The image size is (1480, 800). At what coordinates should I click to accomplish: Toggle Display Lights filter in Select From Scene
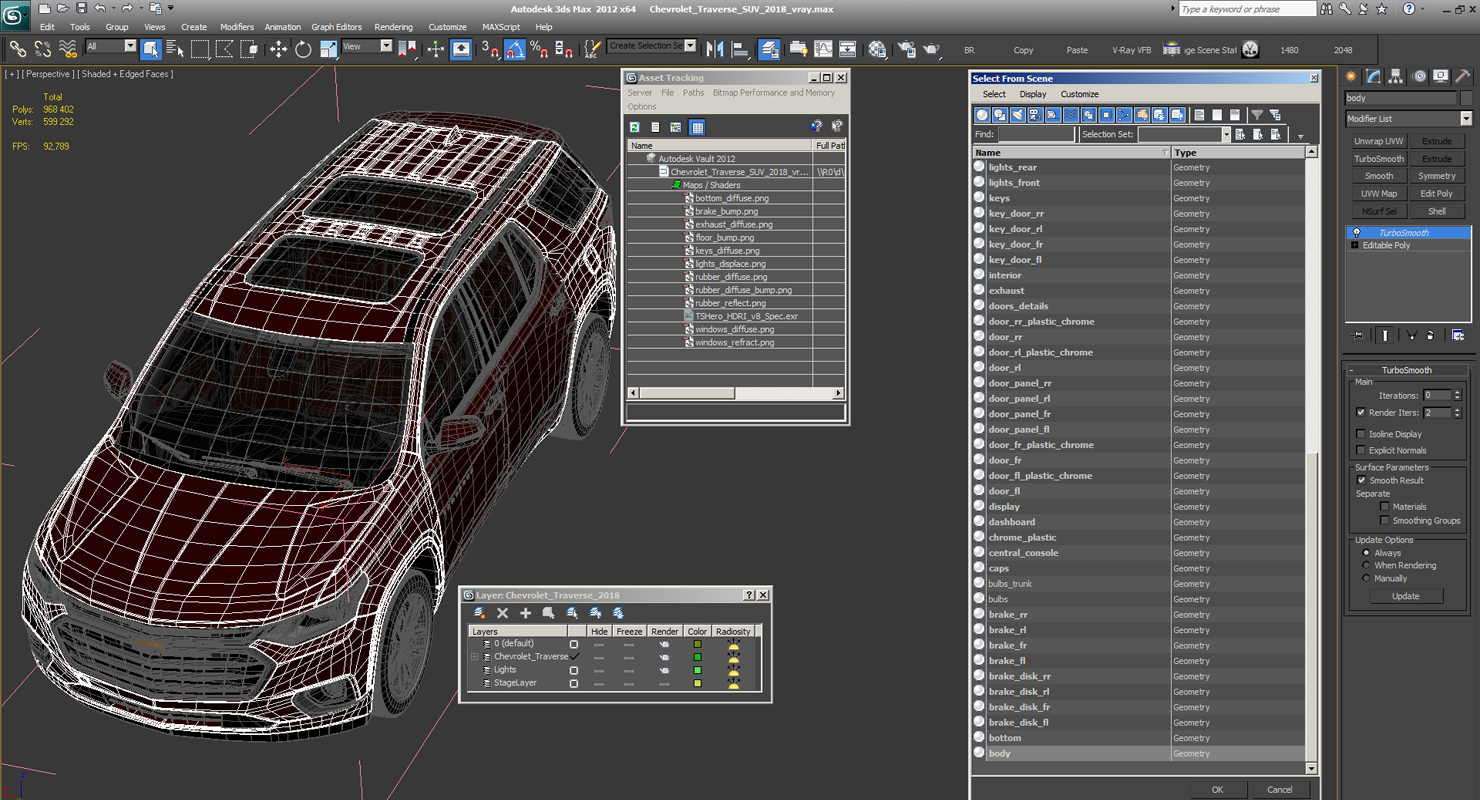tap(1018, 115)
